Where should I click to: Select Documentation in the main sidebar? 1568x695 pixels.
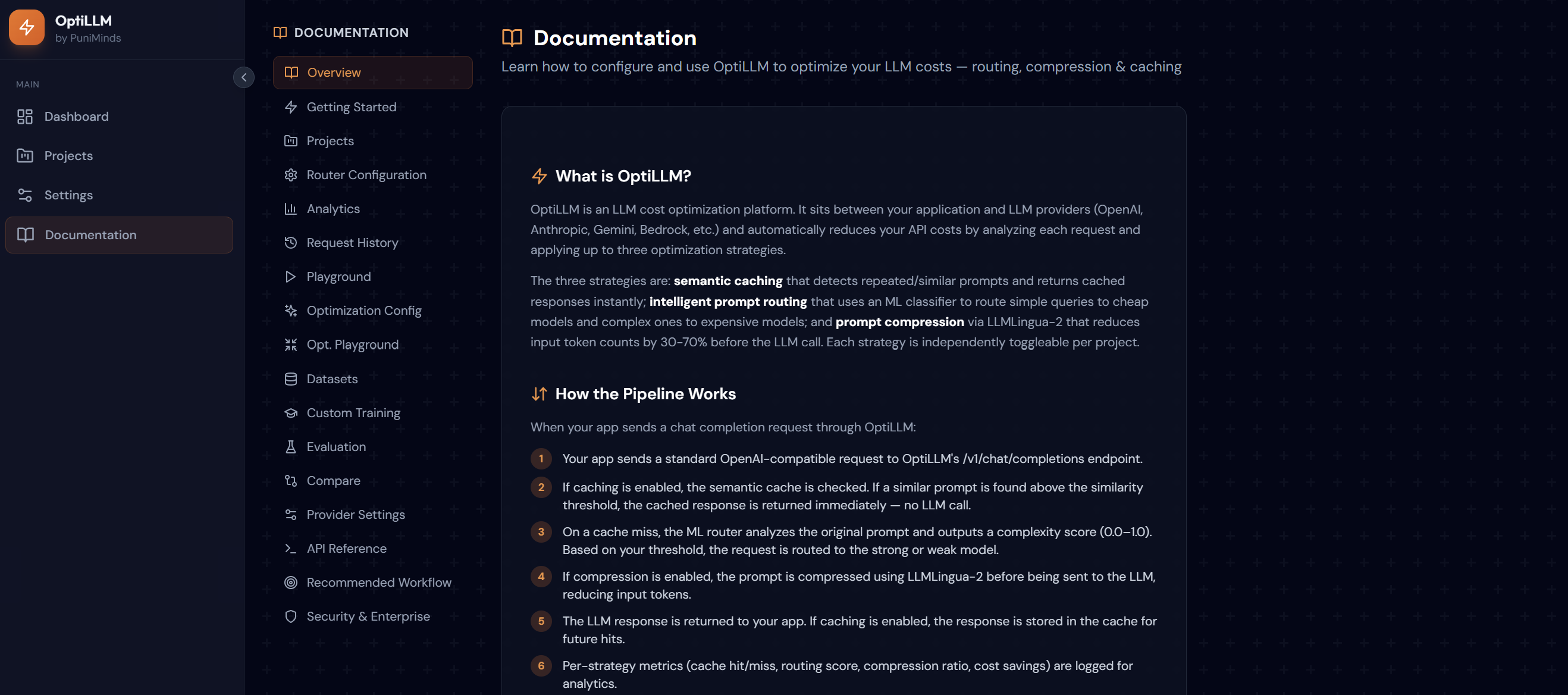coord(90,235)
